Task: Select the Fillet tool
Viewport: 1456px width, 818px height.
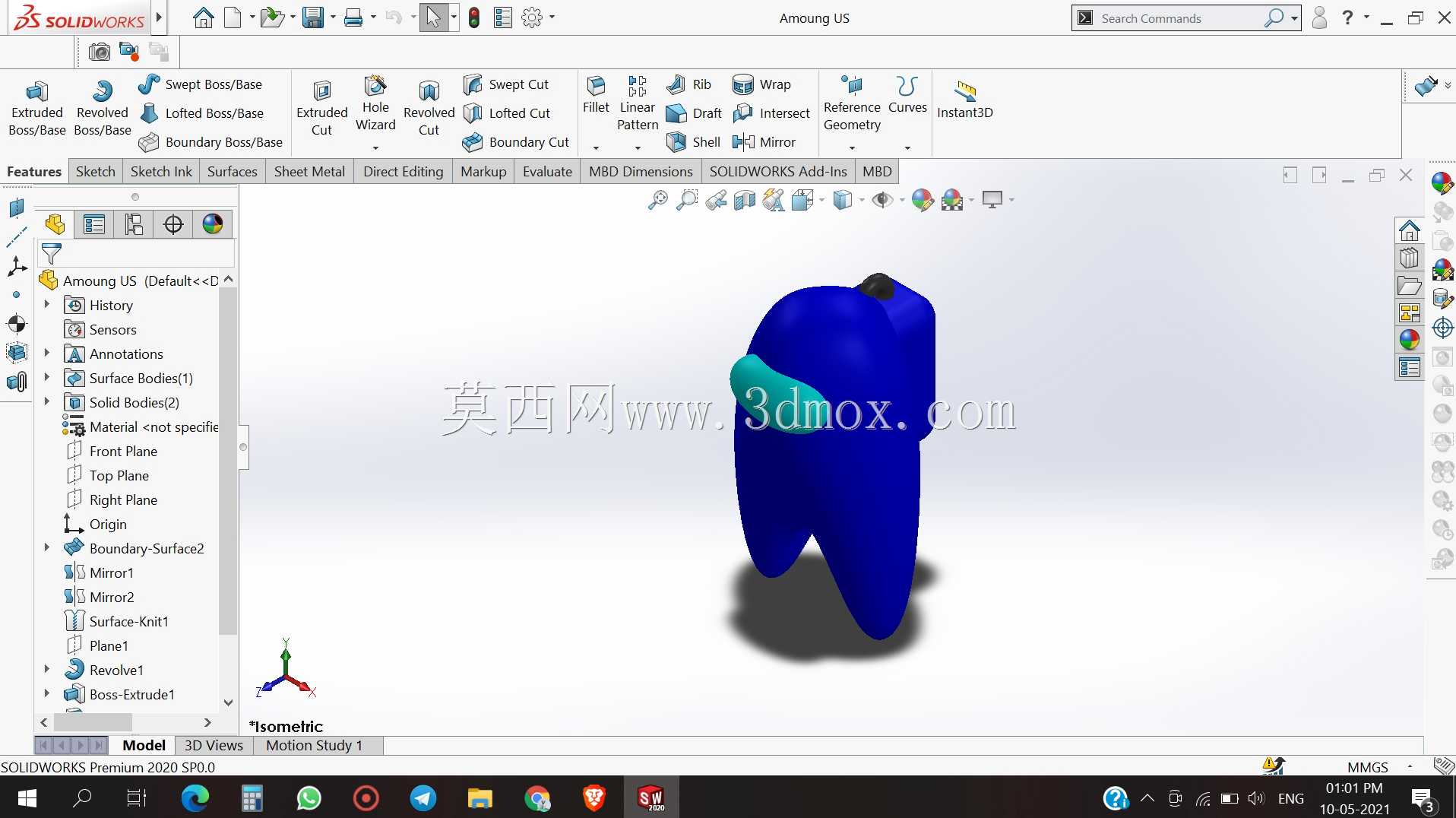Action: [596, 95]
